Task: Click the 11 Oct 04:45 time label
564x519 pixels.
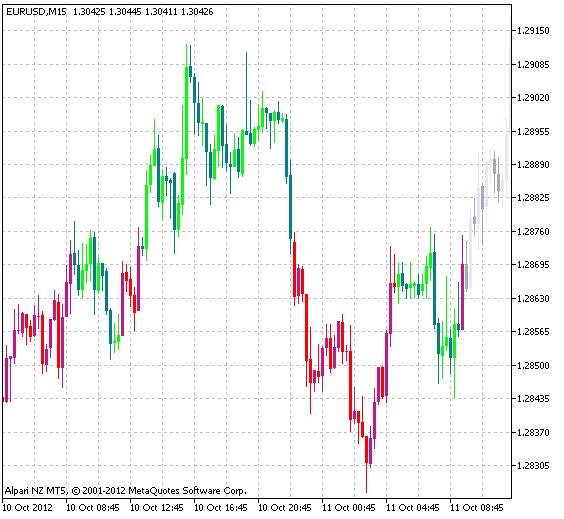Action: tap(413, 507)
